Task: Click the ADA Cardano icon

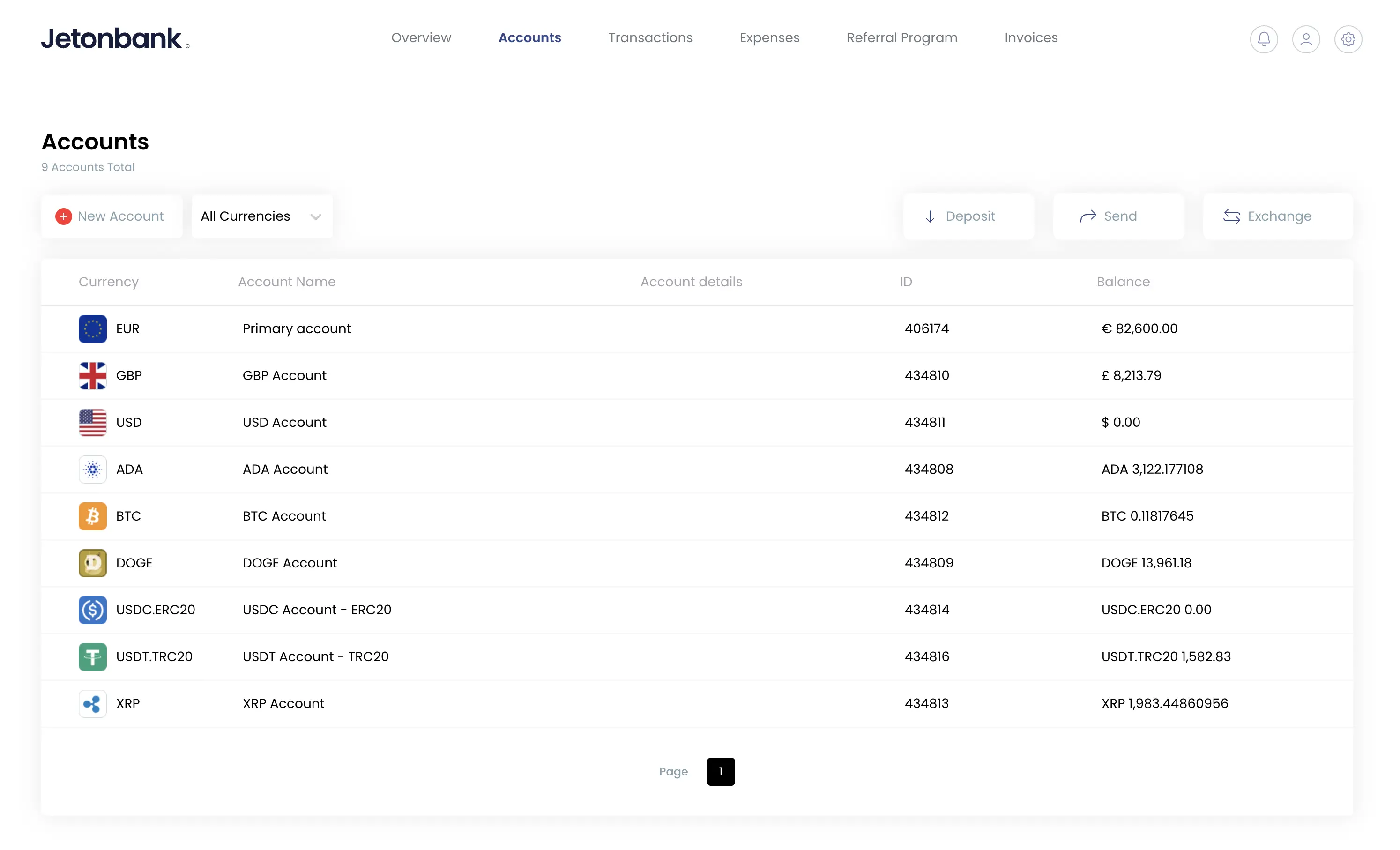Action: click(93, 470)
